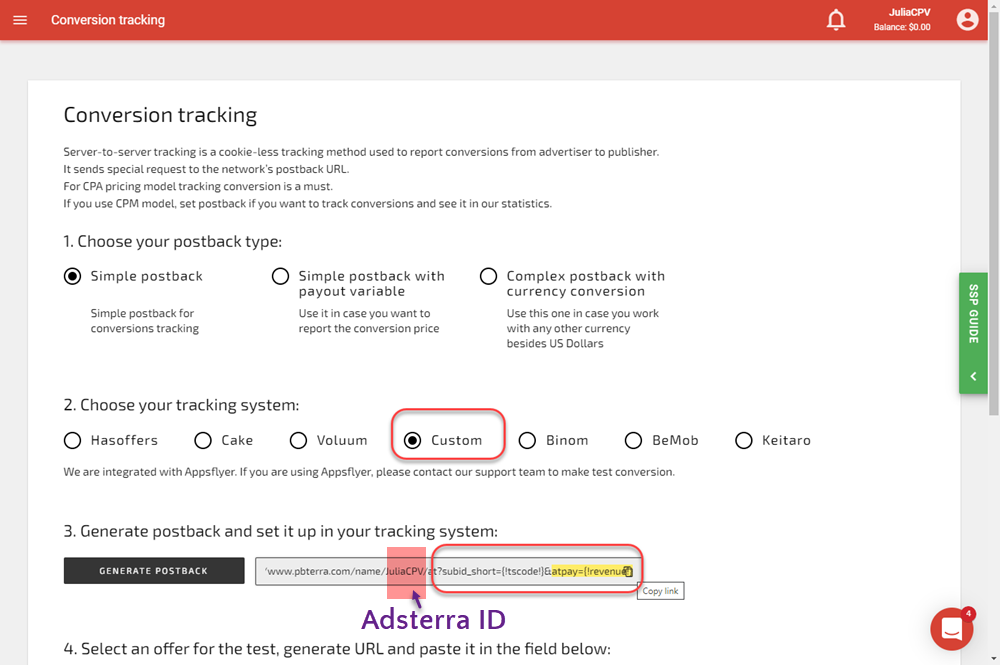1000x665 pixels.
Task: Click '1. Choose your postback type:' heading
Action: 172,241
